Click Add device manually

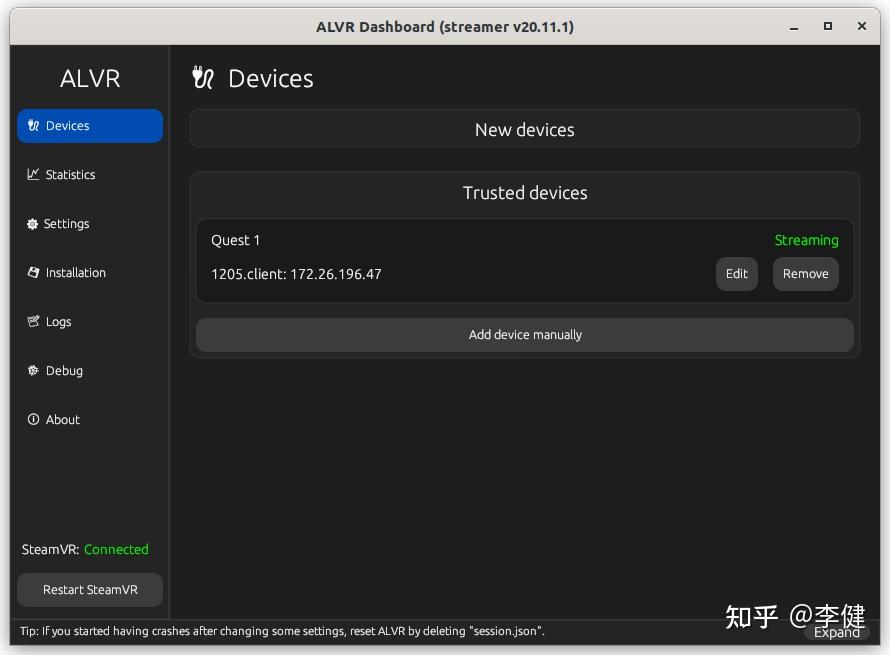[x=525, y=334]
